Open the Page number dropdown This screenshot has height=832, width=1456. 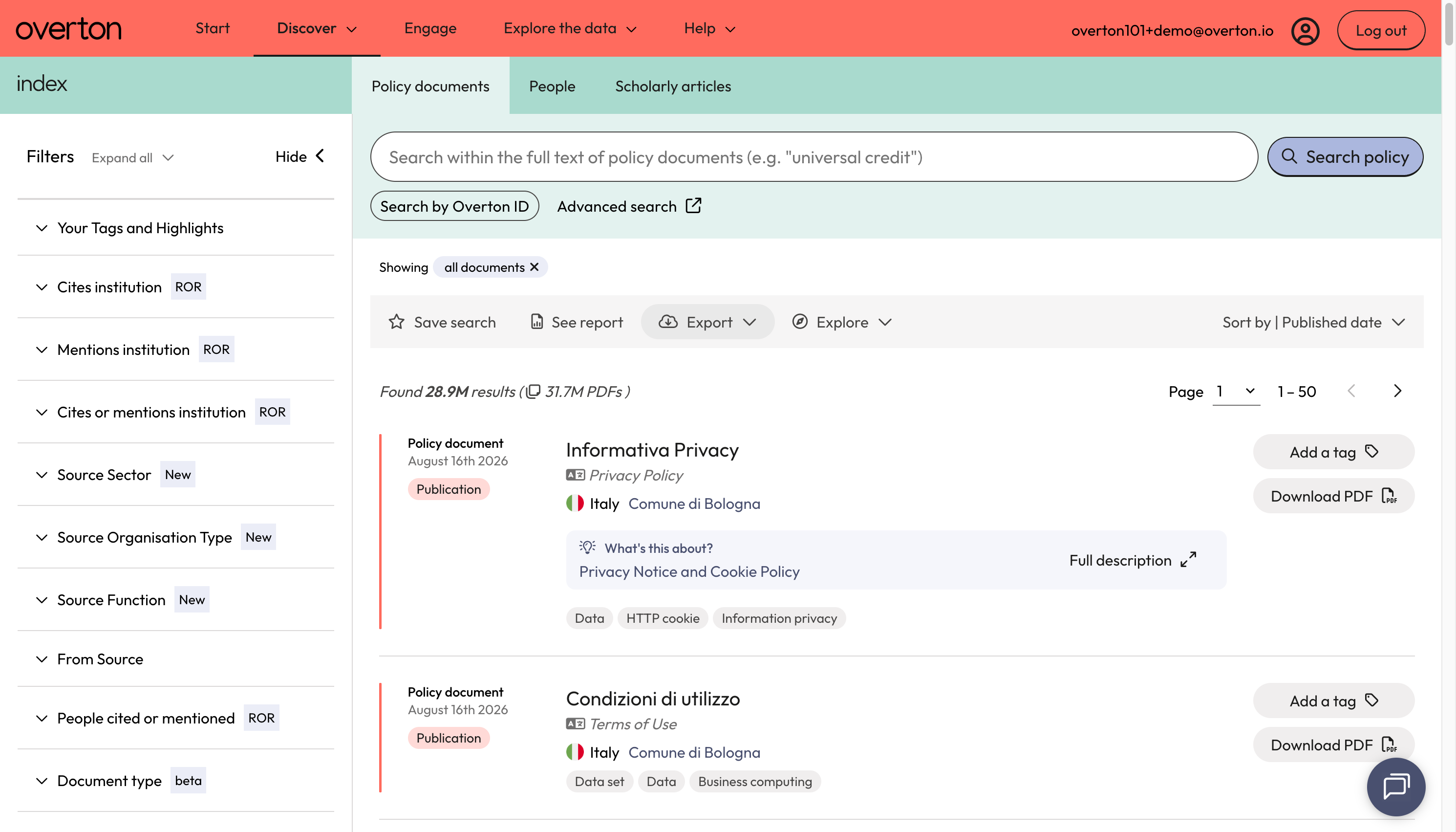tap(1236, 392)
